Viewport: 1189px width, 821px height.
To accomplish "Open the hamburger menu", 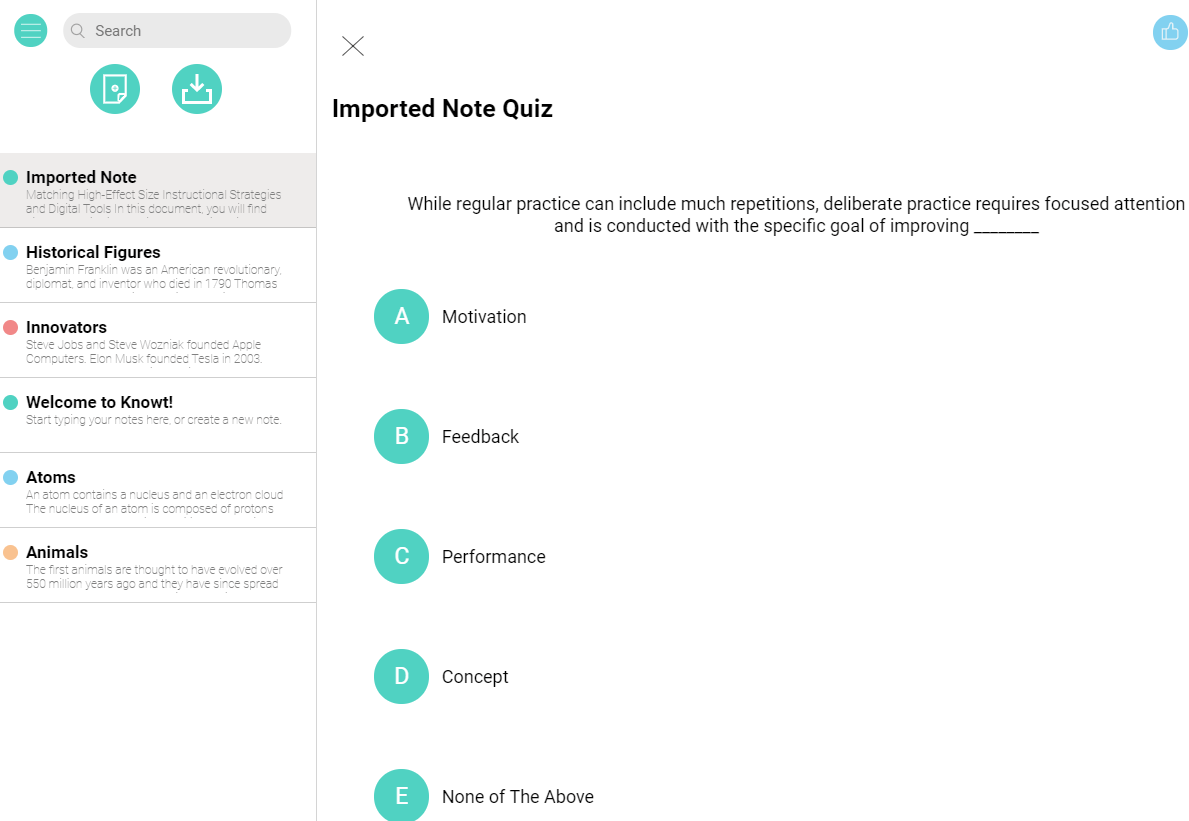I will click(x=31, y=31).
